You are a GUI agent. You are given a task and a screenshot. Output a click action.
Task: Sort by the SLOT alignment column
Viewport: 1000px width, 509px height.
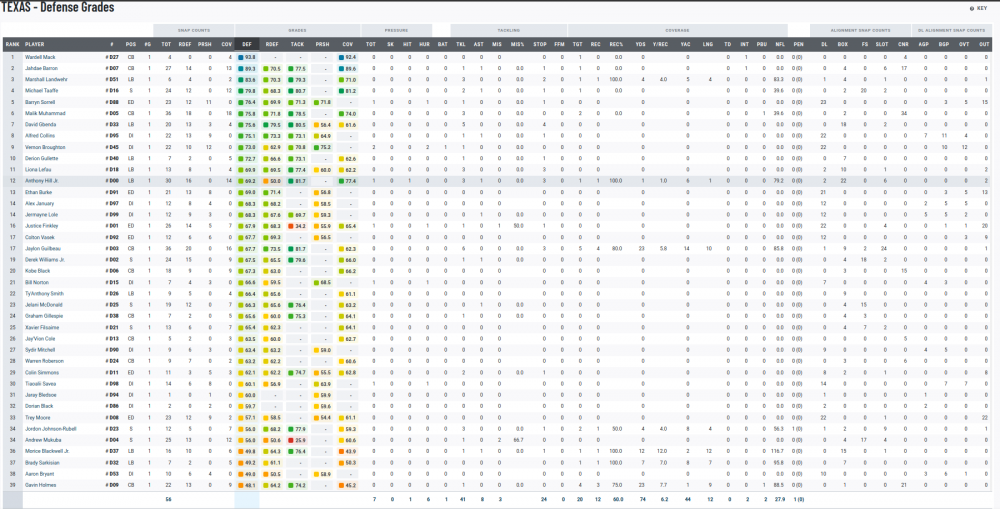pyautogui.click(x=882, y=44)
